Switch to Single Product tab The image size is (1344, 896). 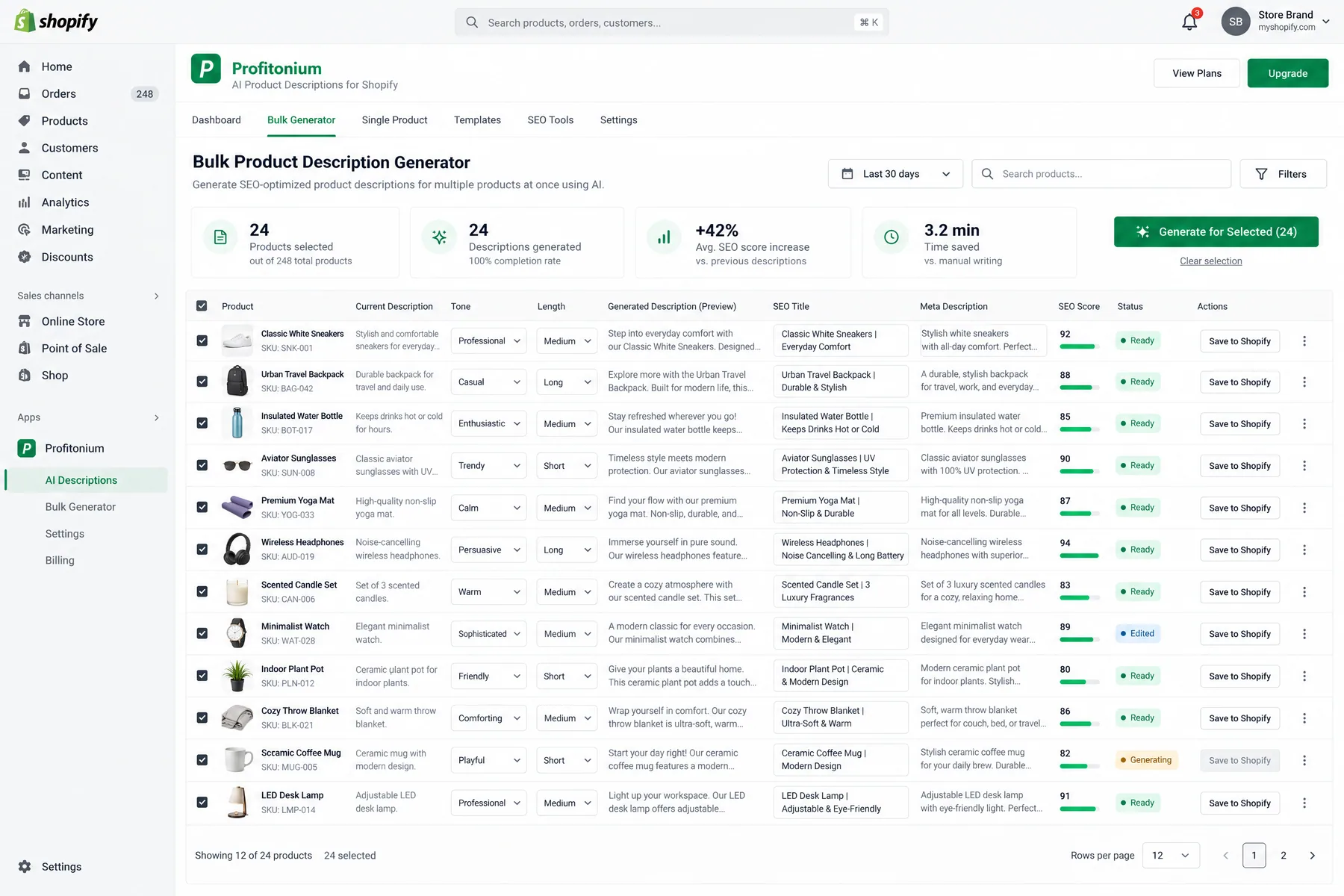point(394,120)
